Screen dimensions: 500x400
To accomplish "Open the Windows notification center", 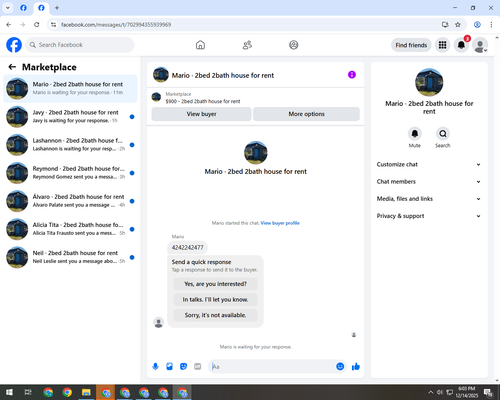I will [x=489, y=392].
